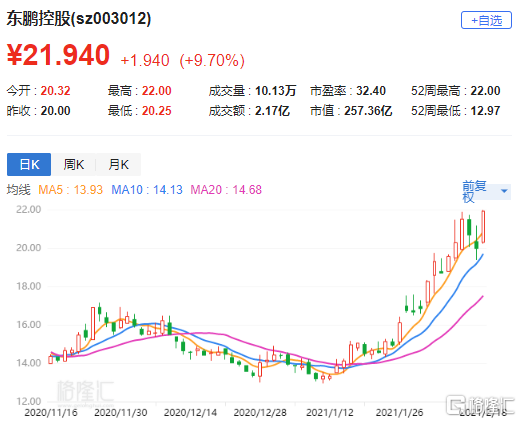
Task: Click the 22.00 price axis label
Action: (29, 209)
